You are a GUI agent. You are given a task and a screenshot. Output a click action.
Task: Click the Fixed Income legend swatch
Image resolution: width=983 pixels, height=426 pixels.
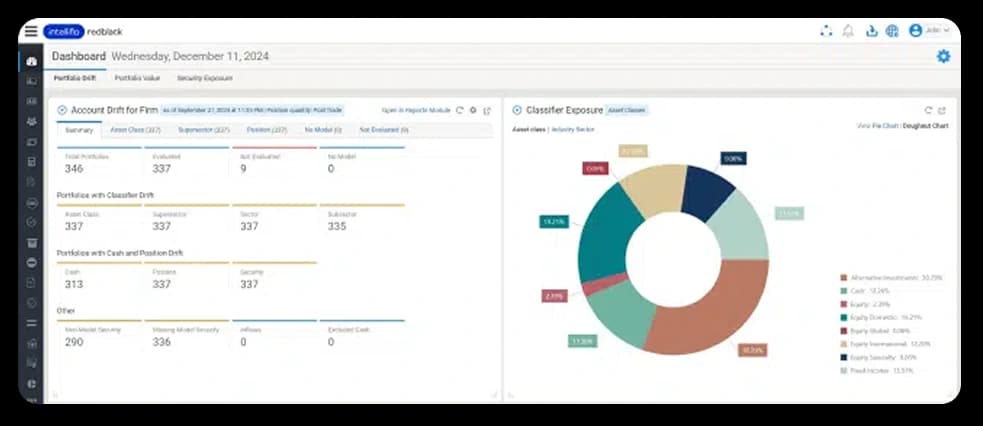(844, 371)
